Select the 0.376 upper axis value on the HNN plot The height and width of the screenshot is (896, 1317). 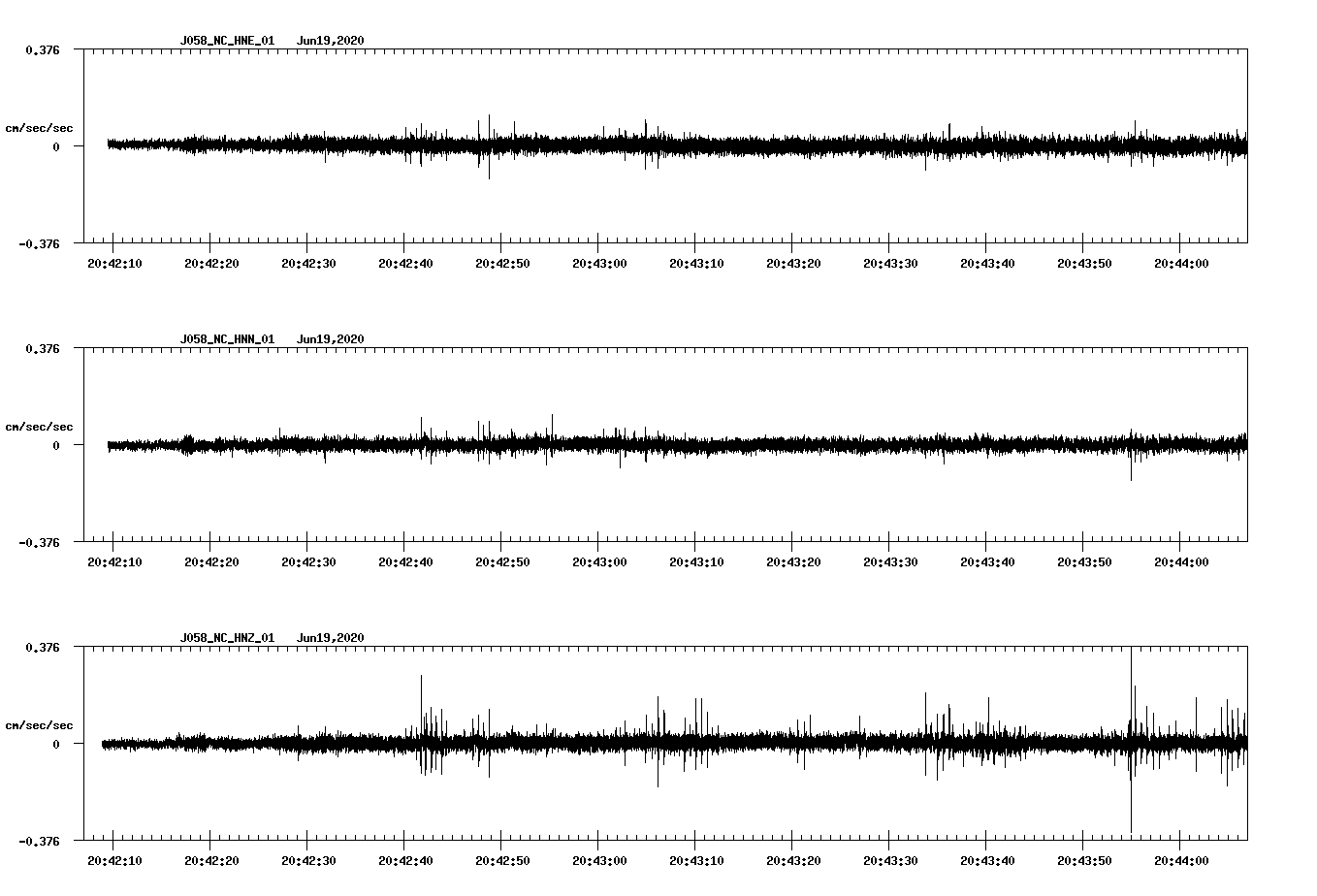[42, 348]
